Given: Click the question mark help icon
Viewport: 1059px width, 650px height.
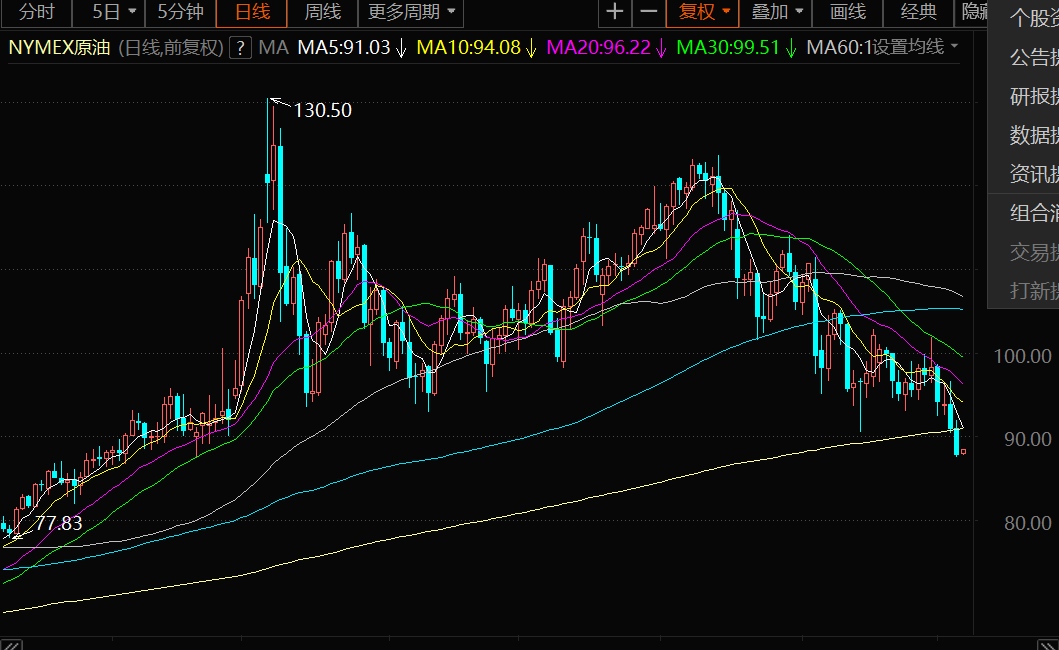Looking at the screenshot, I should point(239,48).
